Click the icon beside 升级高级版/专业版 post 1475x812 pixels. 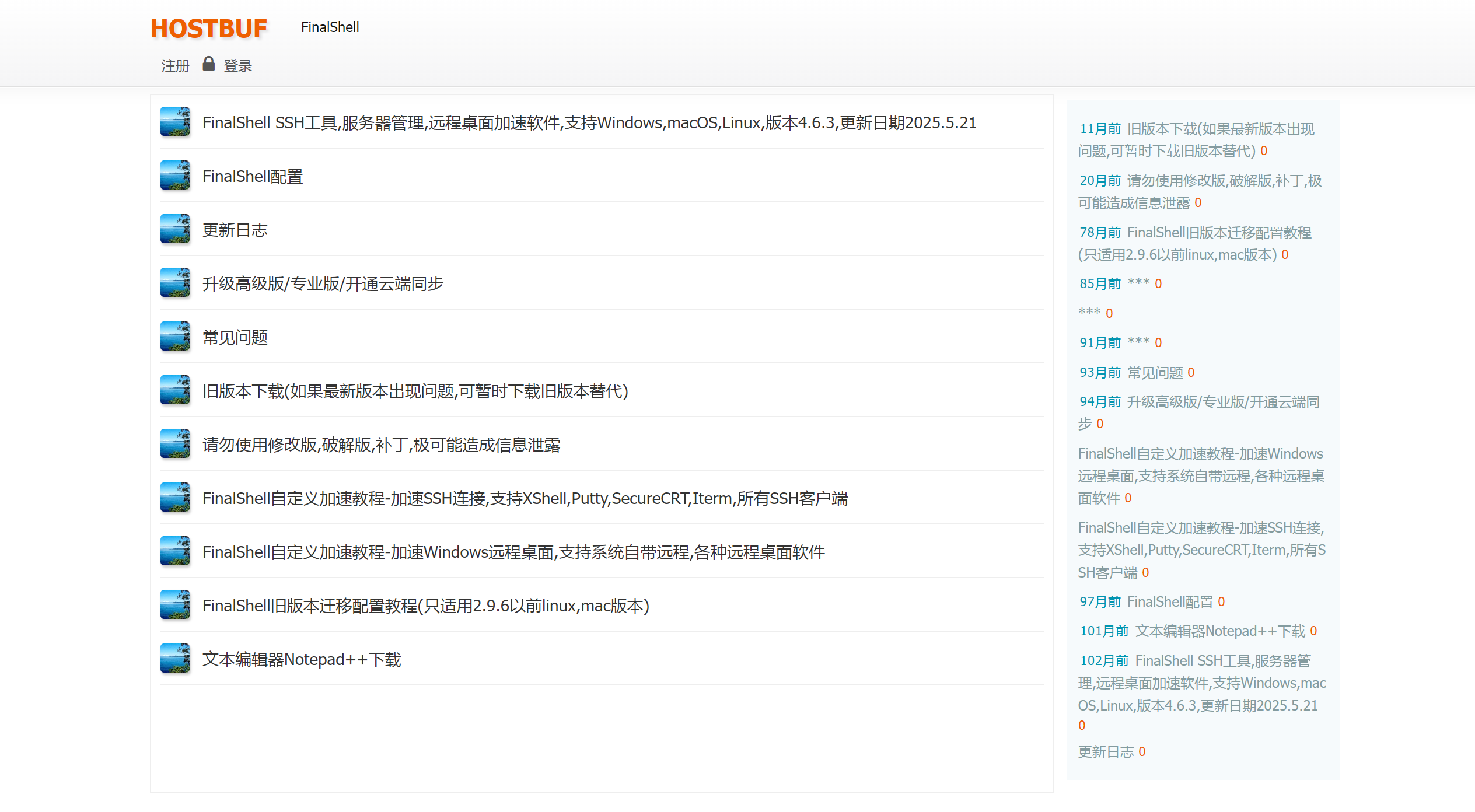(175, 283)
